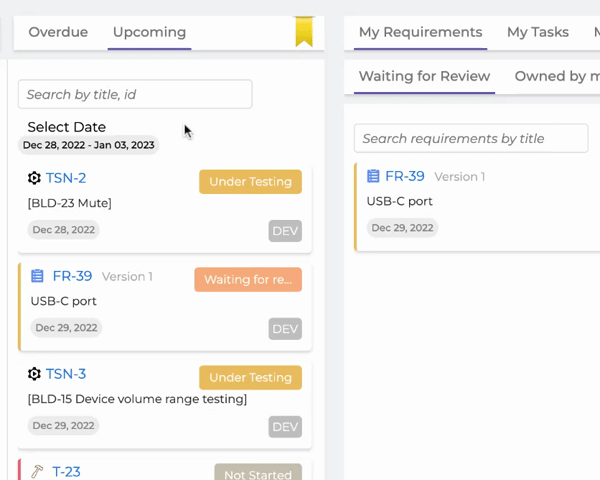Viewport: 600px width, 480px height.
Task: Click the Search requirements by title field
Action: [471, 138]
